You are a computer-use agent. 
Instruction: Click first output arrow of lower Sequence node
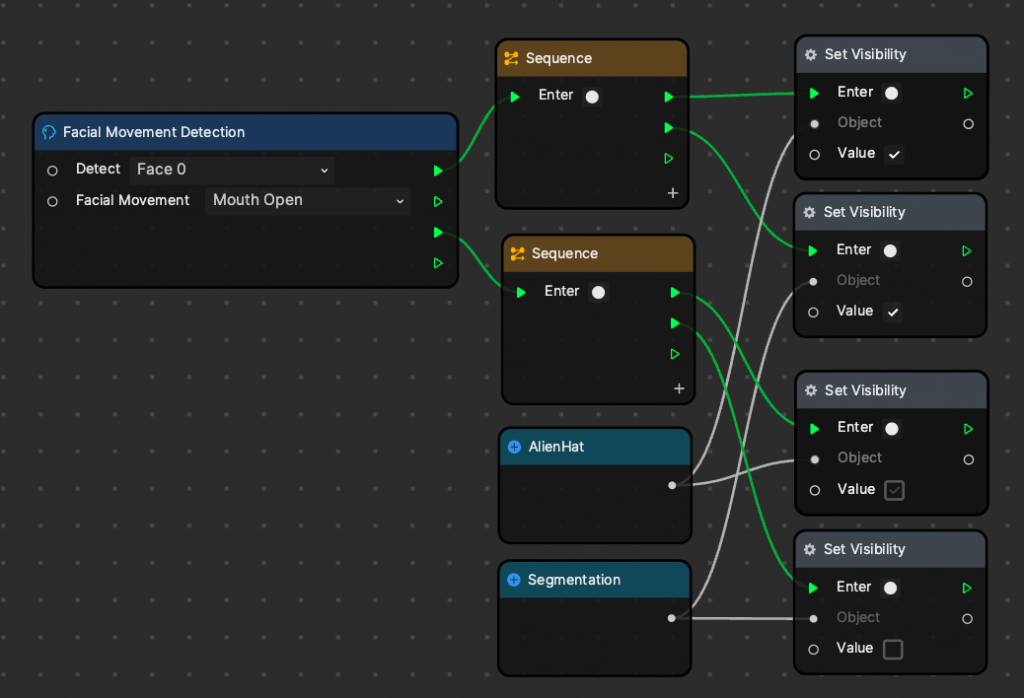tap(675, 293)
